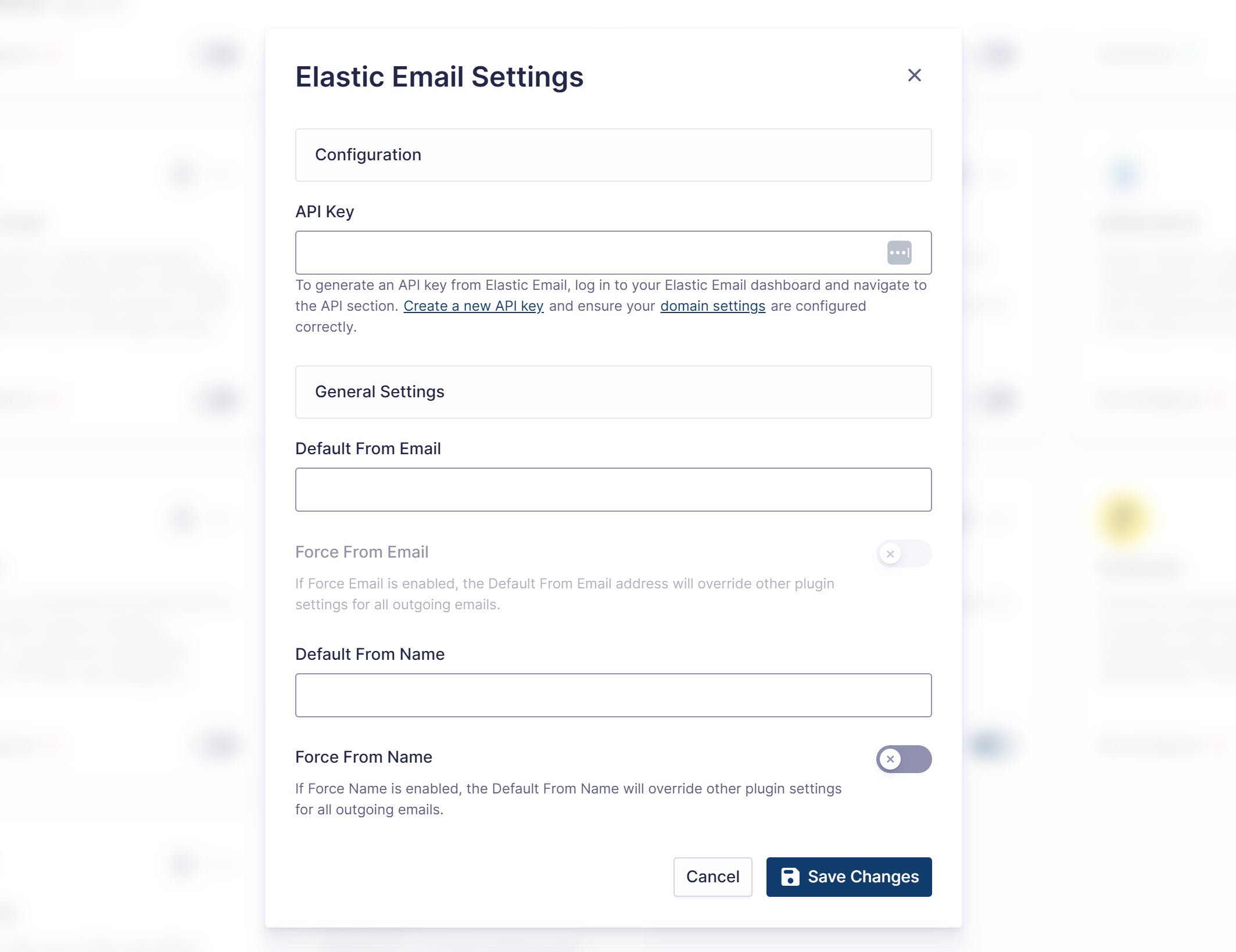Click the Force From Email label text

coord(361,552)
